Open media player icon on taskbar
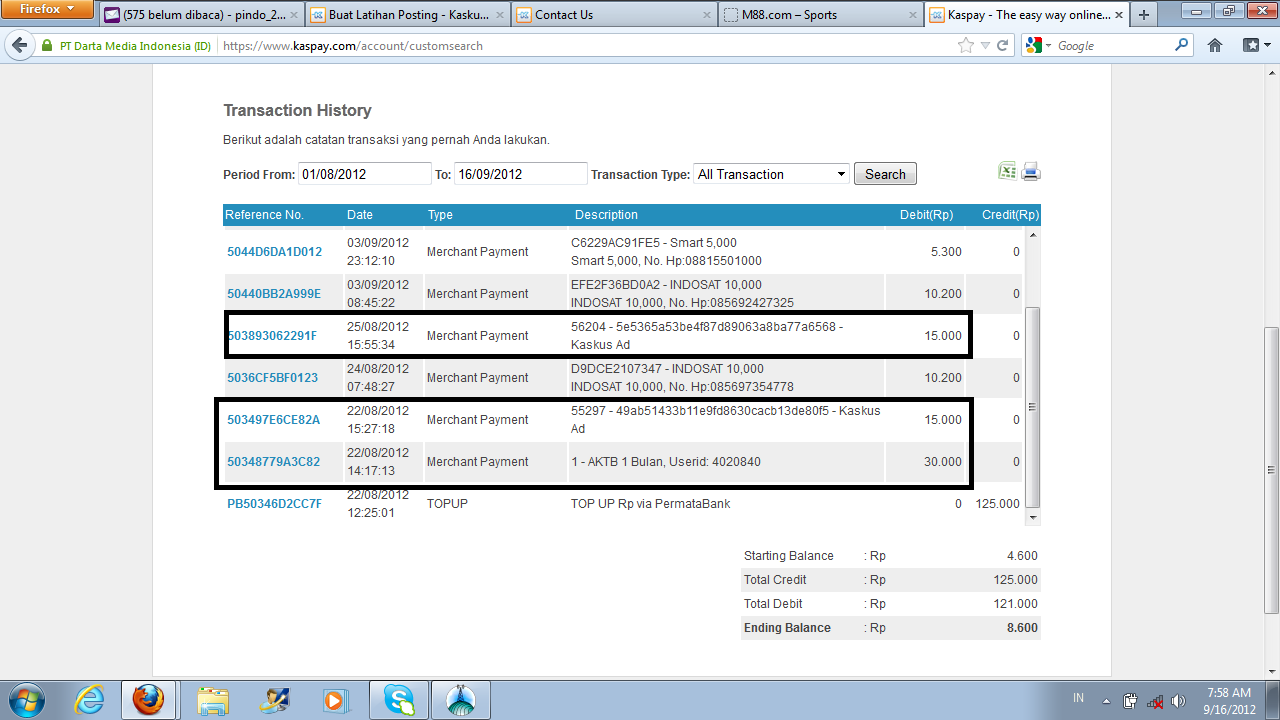 tap(337, 699)
